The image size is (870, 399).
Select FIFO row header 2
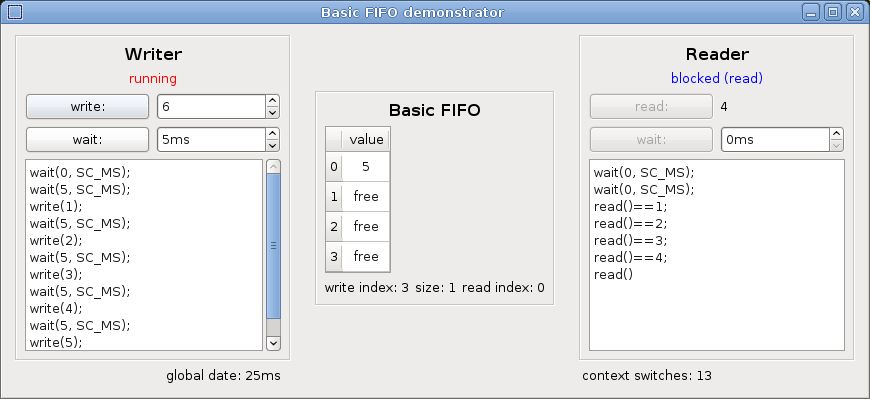[333, 226]
